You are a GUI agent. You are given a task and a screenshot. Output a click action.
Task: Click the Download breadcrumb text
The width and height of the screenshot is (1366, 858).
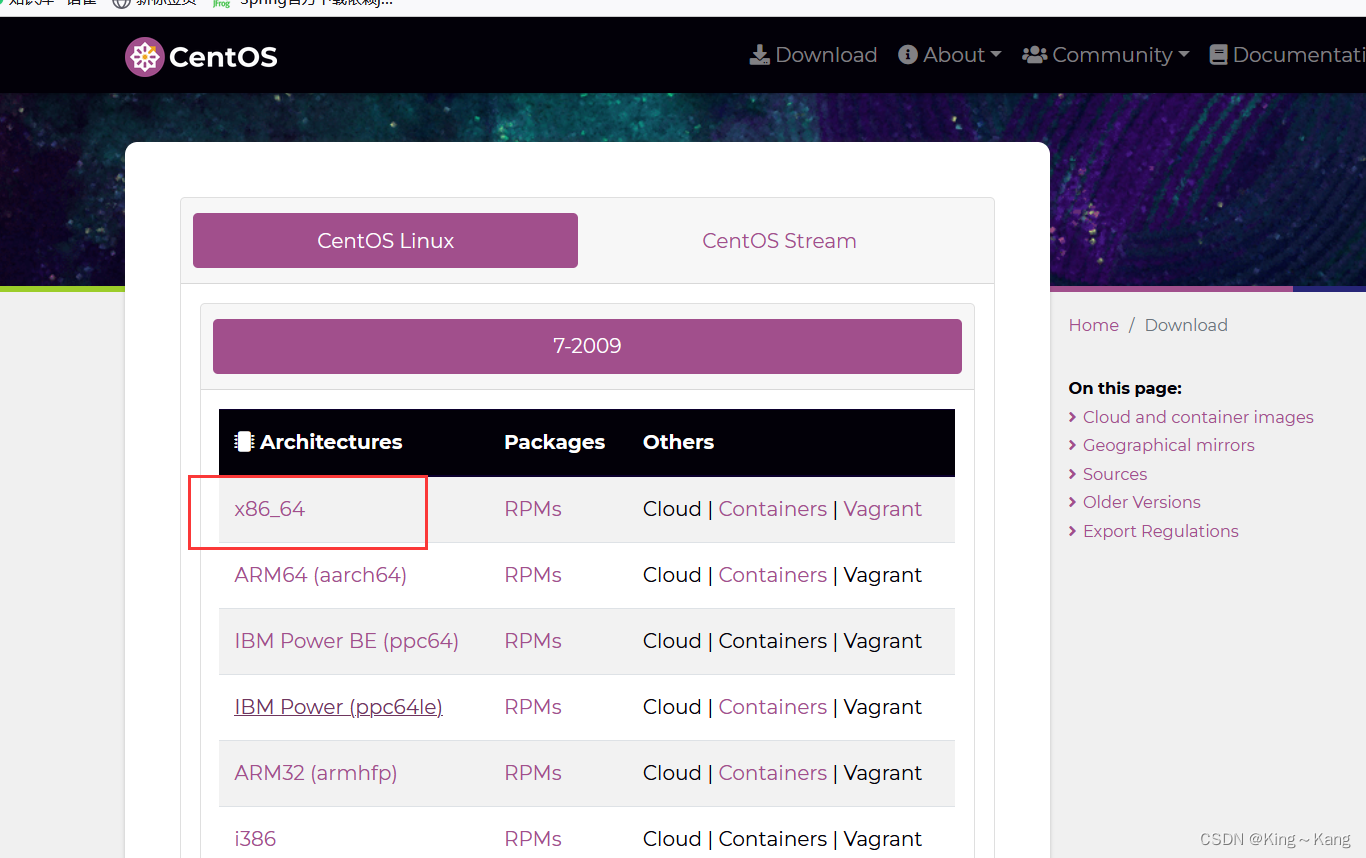coord(1186,325)
